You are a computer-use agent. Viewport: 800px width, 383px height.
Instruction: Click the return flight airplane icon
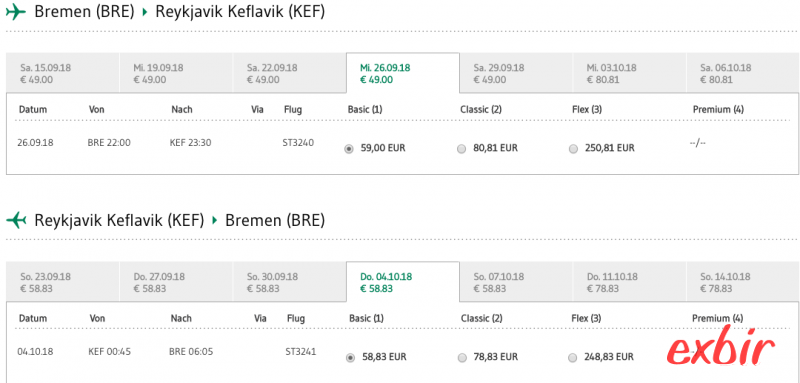[16, 220]
